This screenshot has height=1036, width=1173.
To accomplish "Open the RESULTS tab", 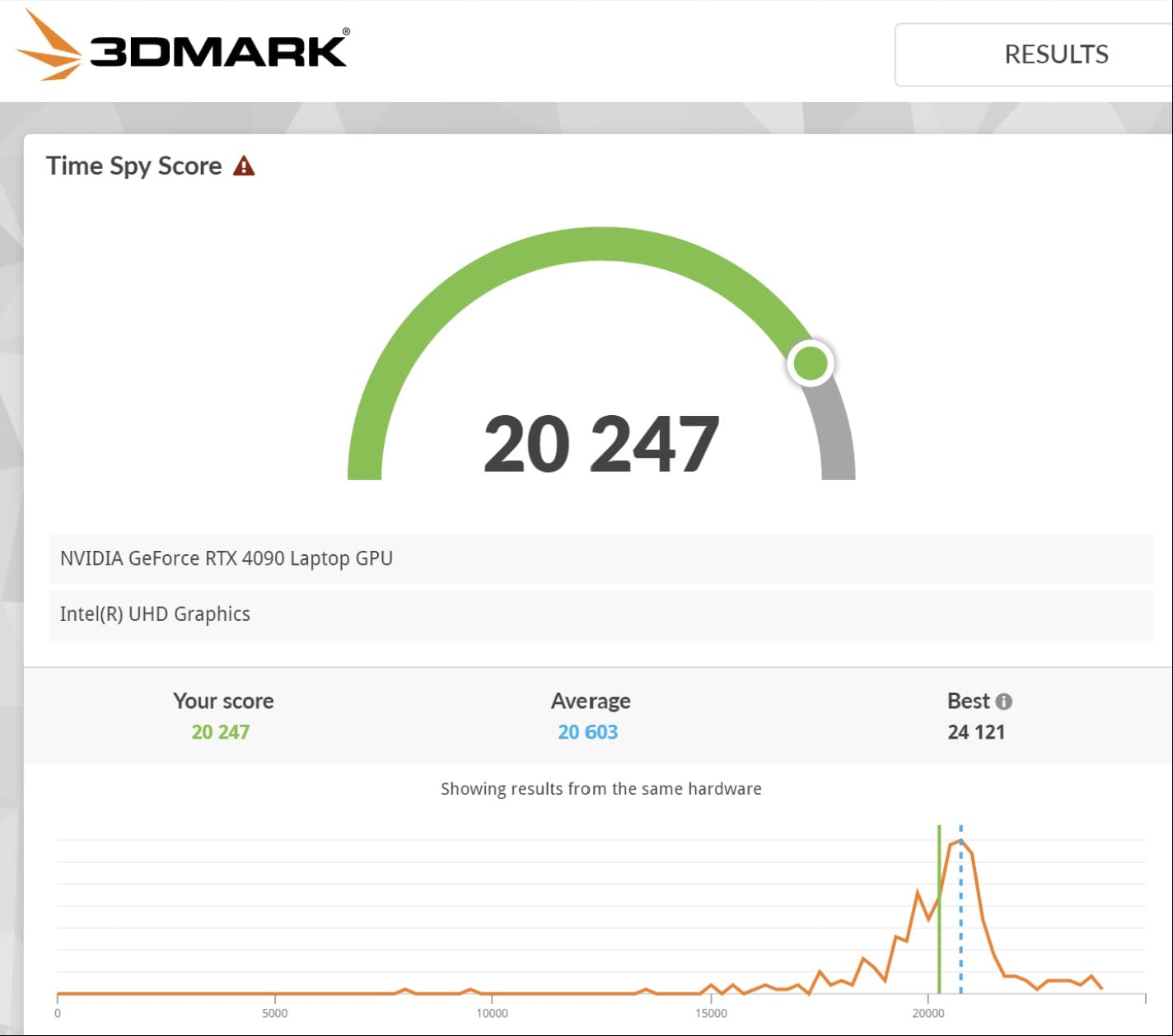I will point(1055,54).
